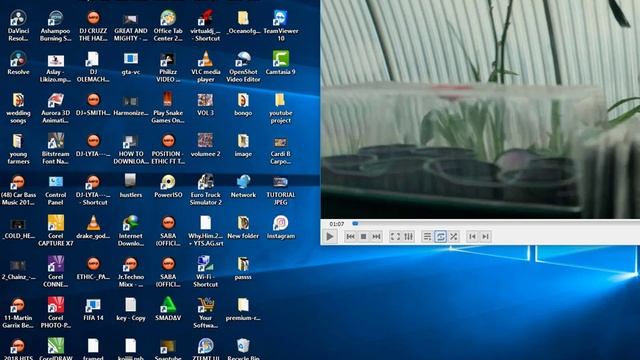Open DaVinci Resolve desktop icon
This screenshot has width=640, height=360.
point(18,26)
